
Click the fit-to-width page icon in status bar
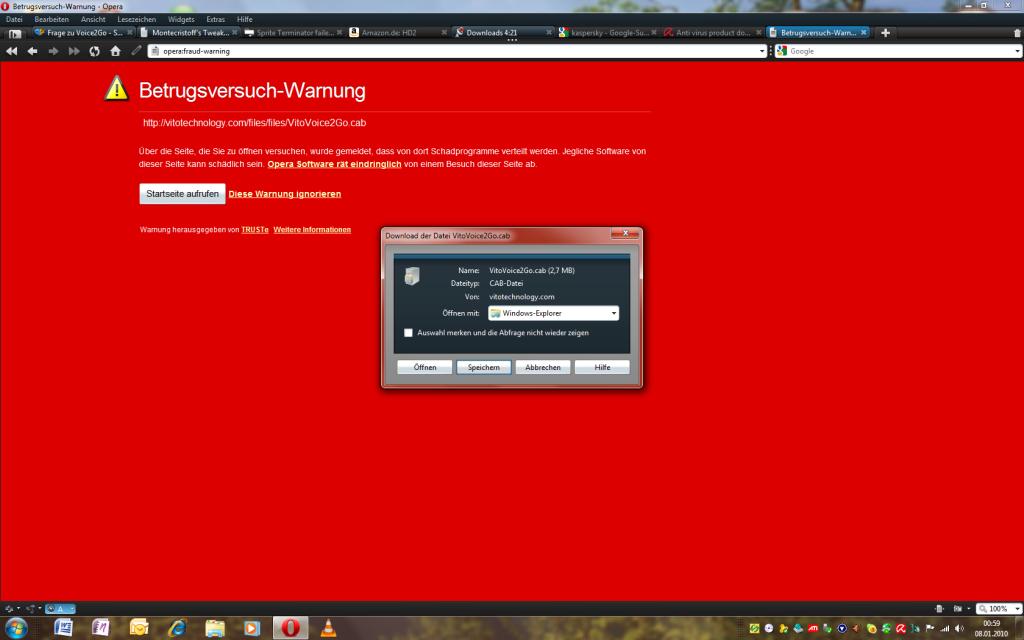click(939, 609)
